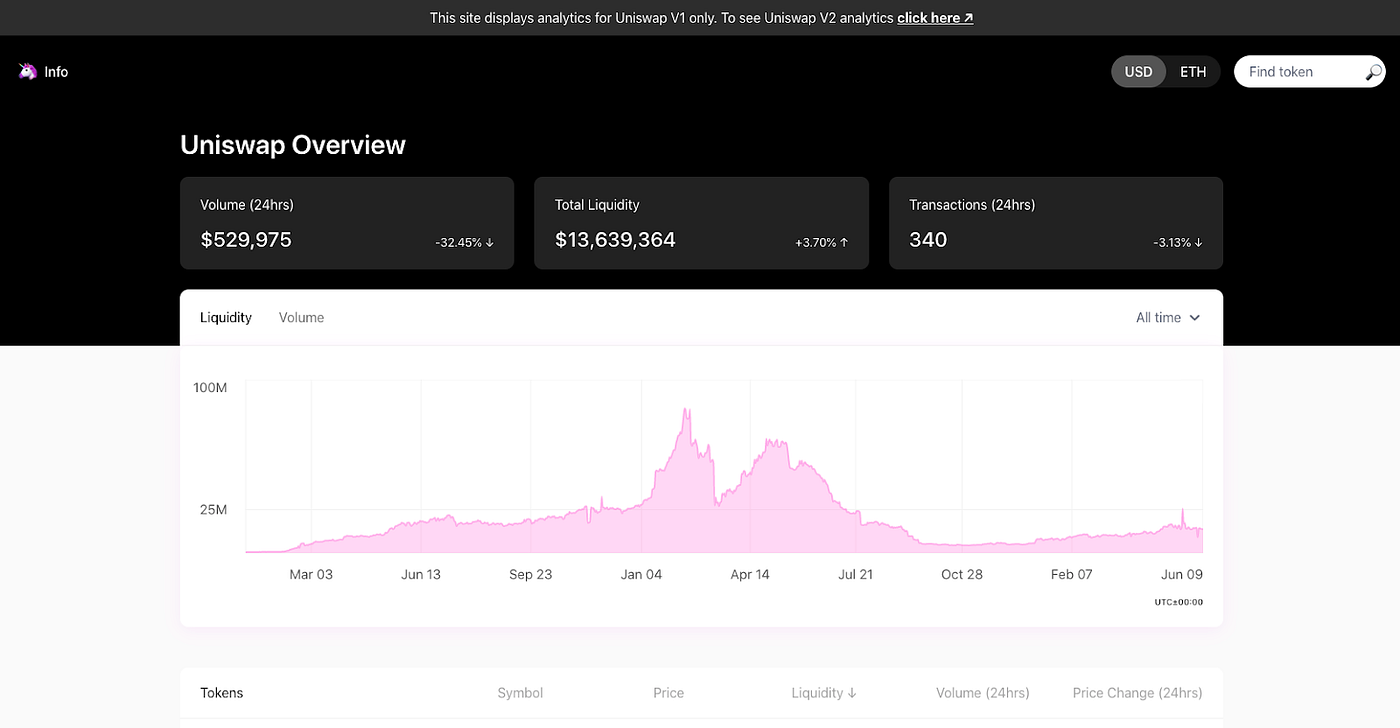Follow the 'click here' V2 analytics link
This screenshot has width=1400, height=728.
click(x=935, y=18)
